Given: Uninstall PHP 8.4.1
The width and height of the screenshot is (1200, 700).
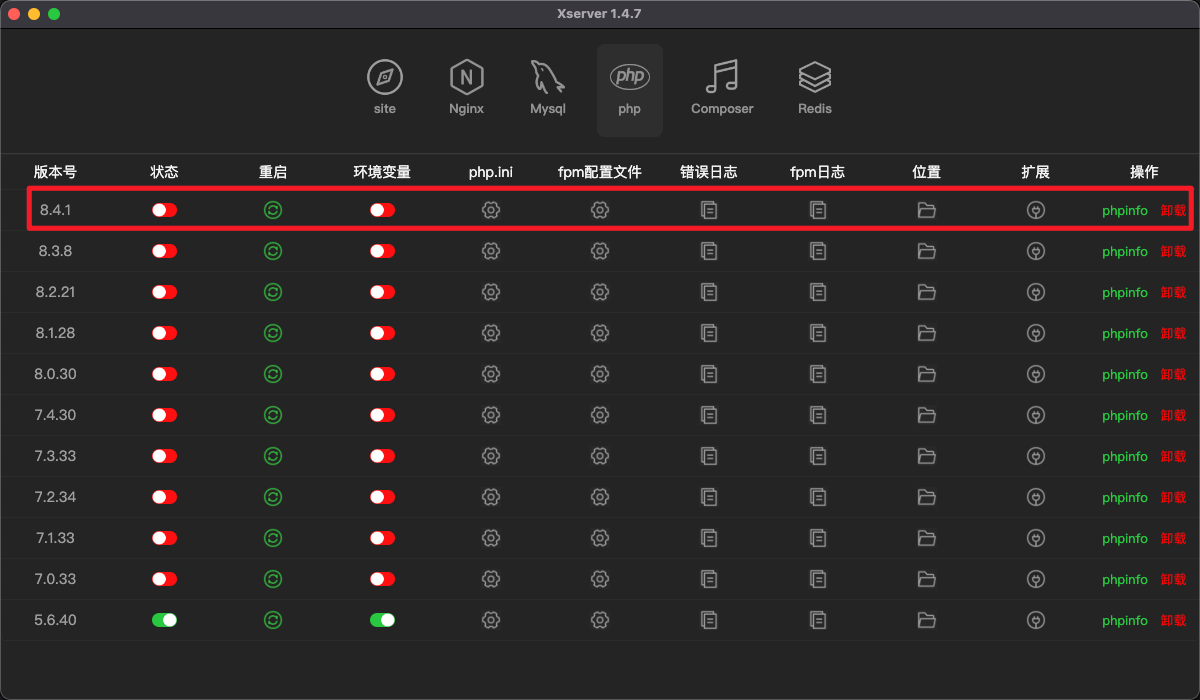Looking at the screenshot, I should click(x=1173, y=211).
